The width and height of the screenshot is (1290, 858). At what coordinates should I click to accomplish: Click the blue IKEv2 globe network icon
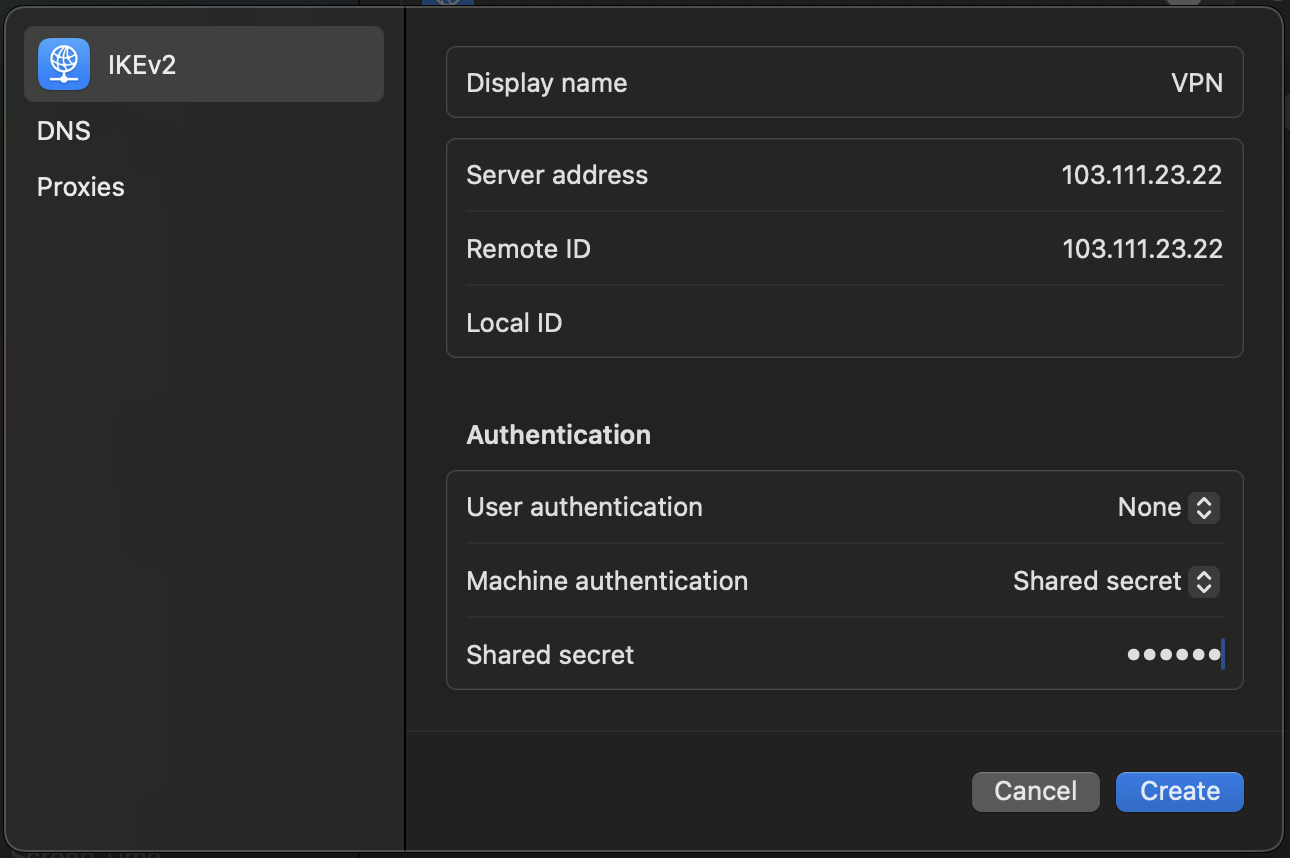tap(64, 64)
